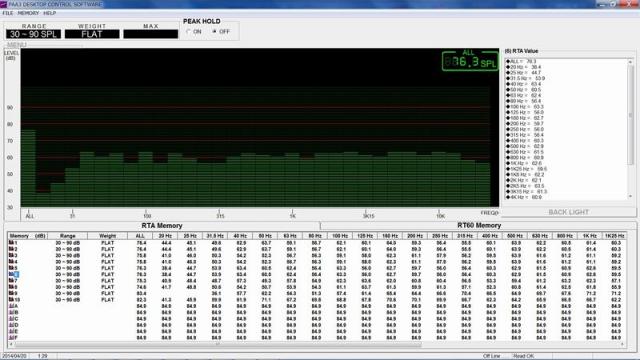Select memory slot 1 icon in RTA Memory
This screenshot has height=360, width=640.
tap(11, 243)
